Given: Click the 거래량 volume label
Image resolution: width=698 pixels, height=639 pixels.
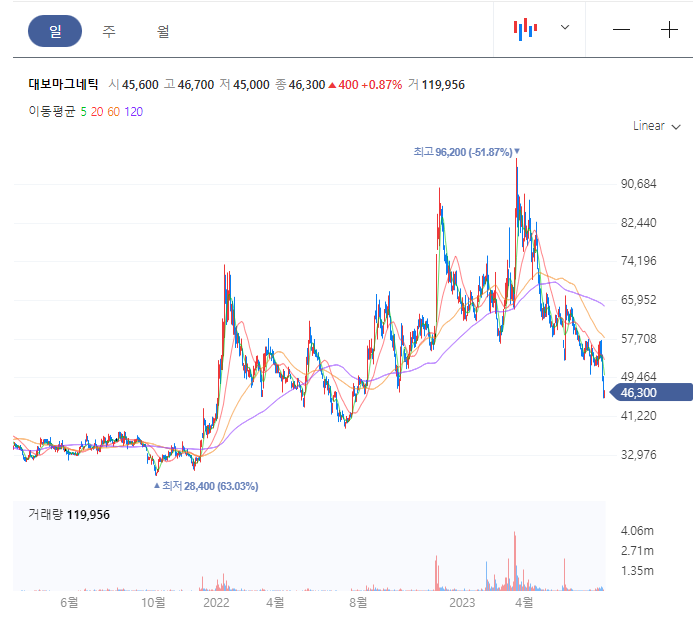Looking at the screenshot, I should click(45, 514).
